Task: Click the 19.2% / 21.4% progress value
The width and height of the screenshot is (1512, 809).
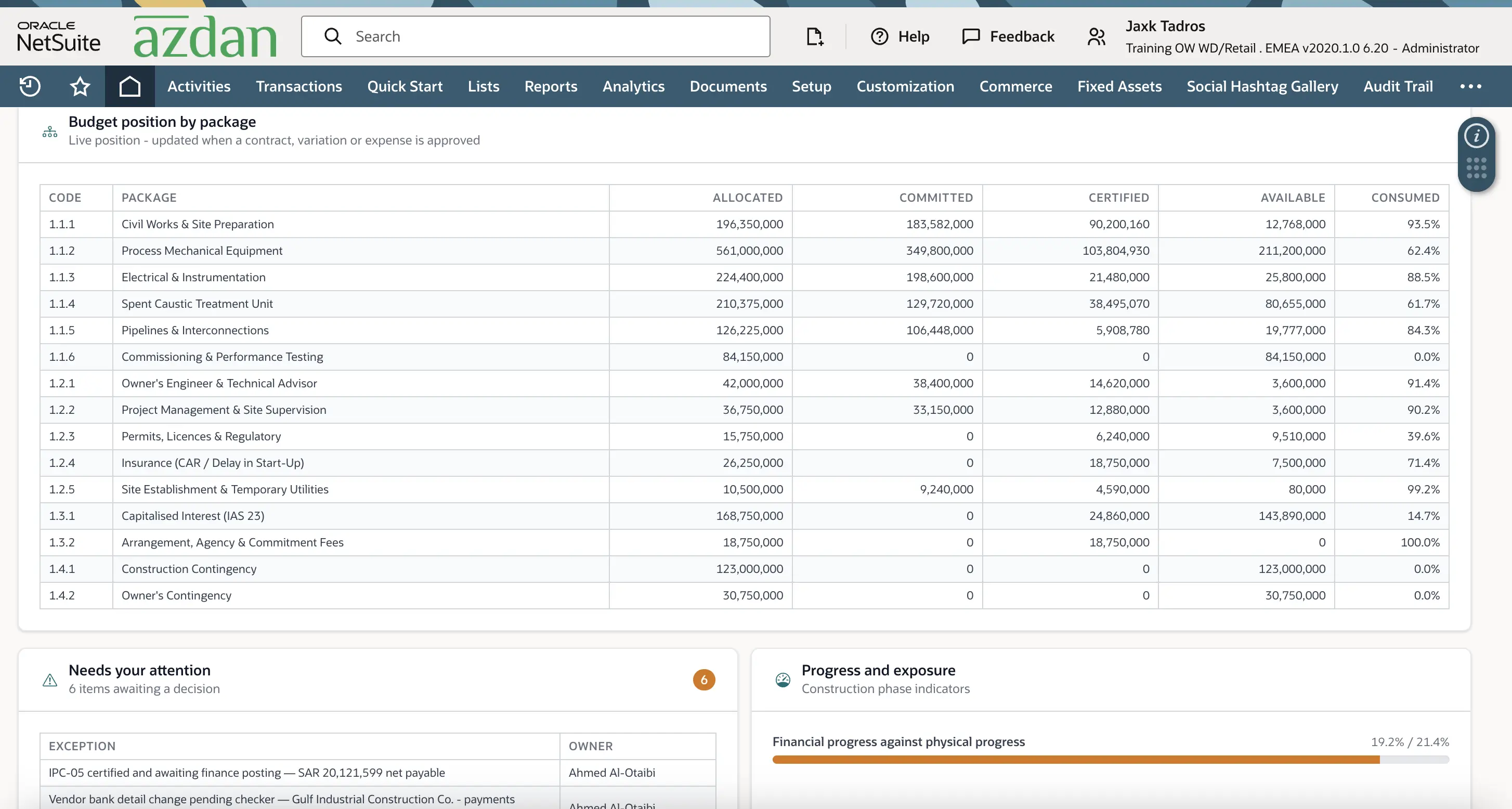Action: [1410, 742]
